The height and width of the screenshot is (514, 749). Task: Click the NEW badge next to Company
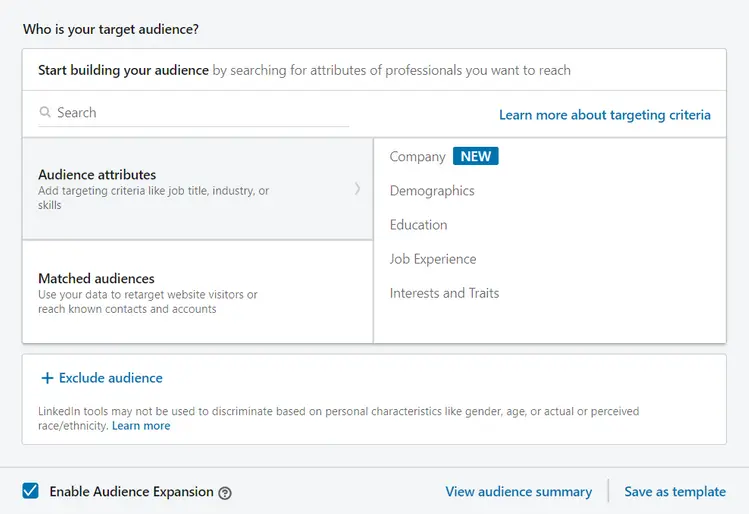[x=476, y=157]
